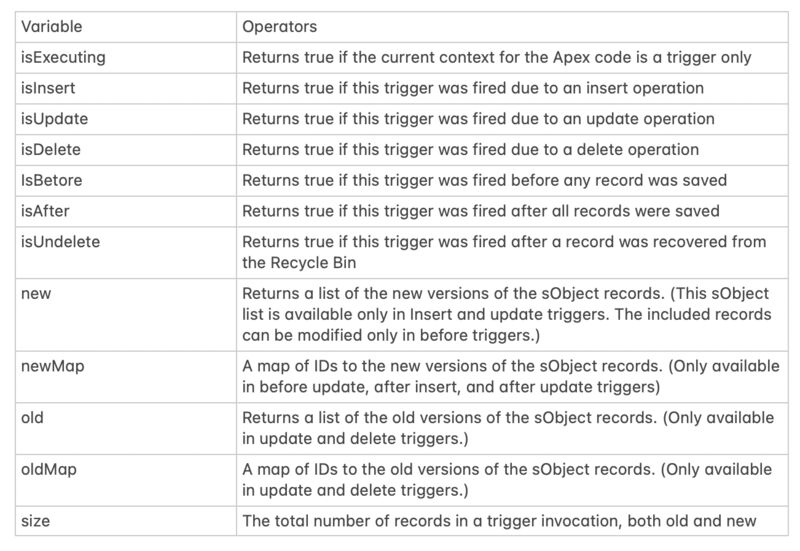This screenshot has width=800, height=551.
Task: Click the insert operation description text
Action: (x=473, y=88)
